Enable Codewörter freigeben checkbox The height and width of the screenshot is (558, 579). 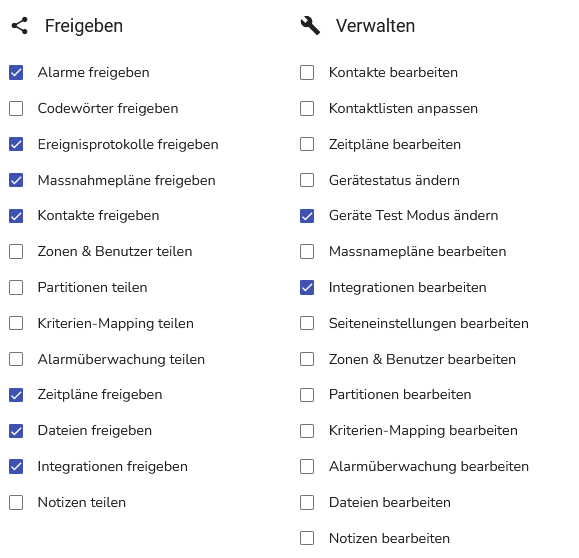16,109
